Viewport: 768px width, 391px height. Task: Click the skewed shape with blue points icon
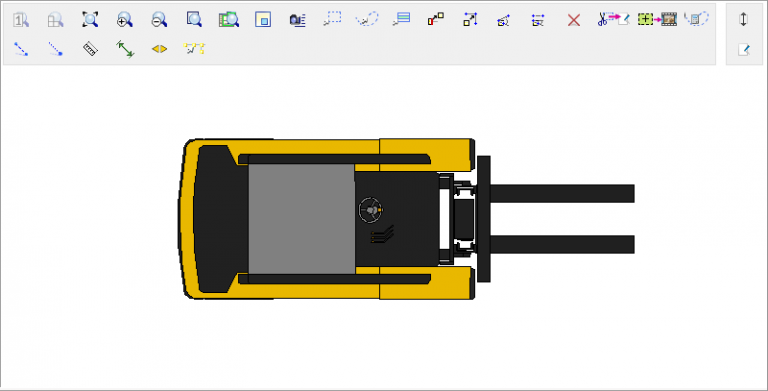(x=503, y=20)
